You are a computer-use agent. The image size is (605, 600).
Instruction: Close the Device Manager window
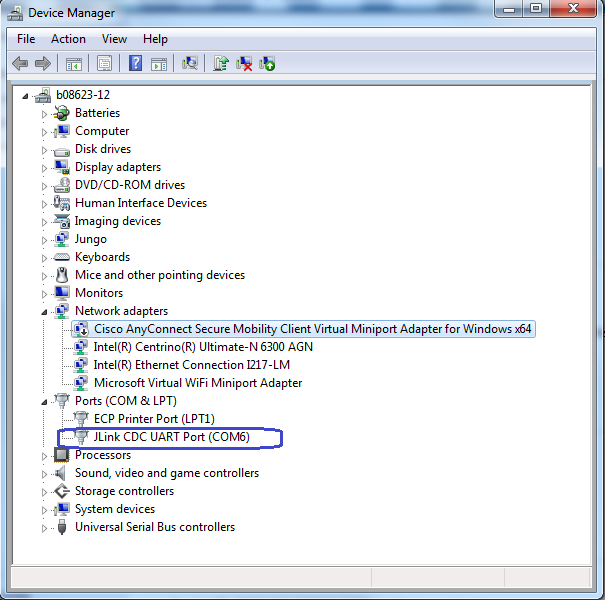coord(573,8)
